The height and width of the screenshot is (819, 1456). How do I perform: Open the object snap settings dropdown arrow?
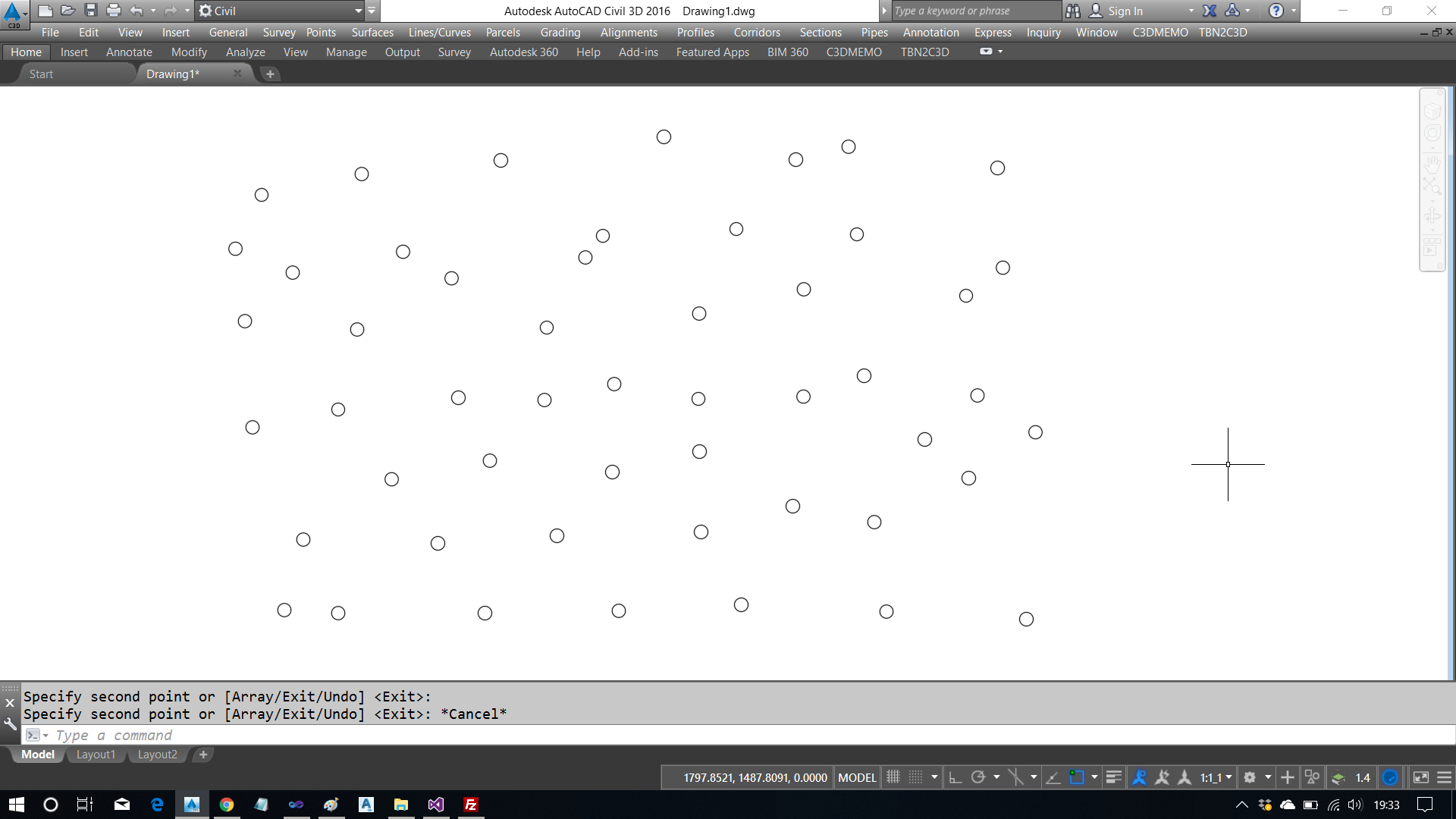[x=1094, y=777]
